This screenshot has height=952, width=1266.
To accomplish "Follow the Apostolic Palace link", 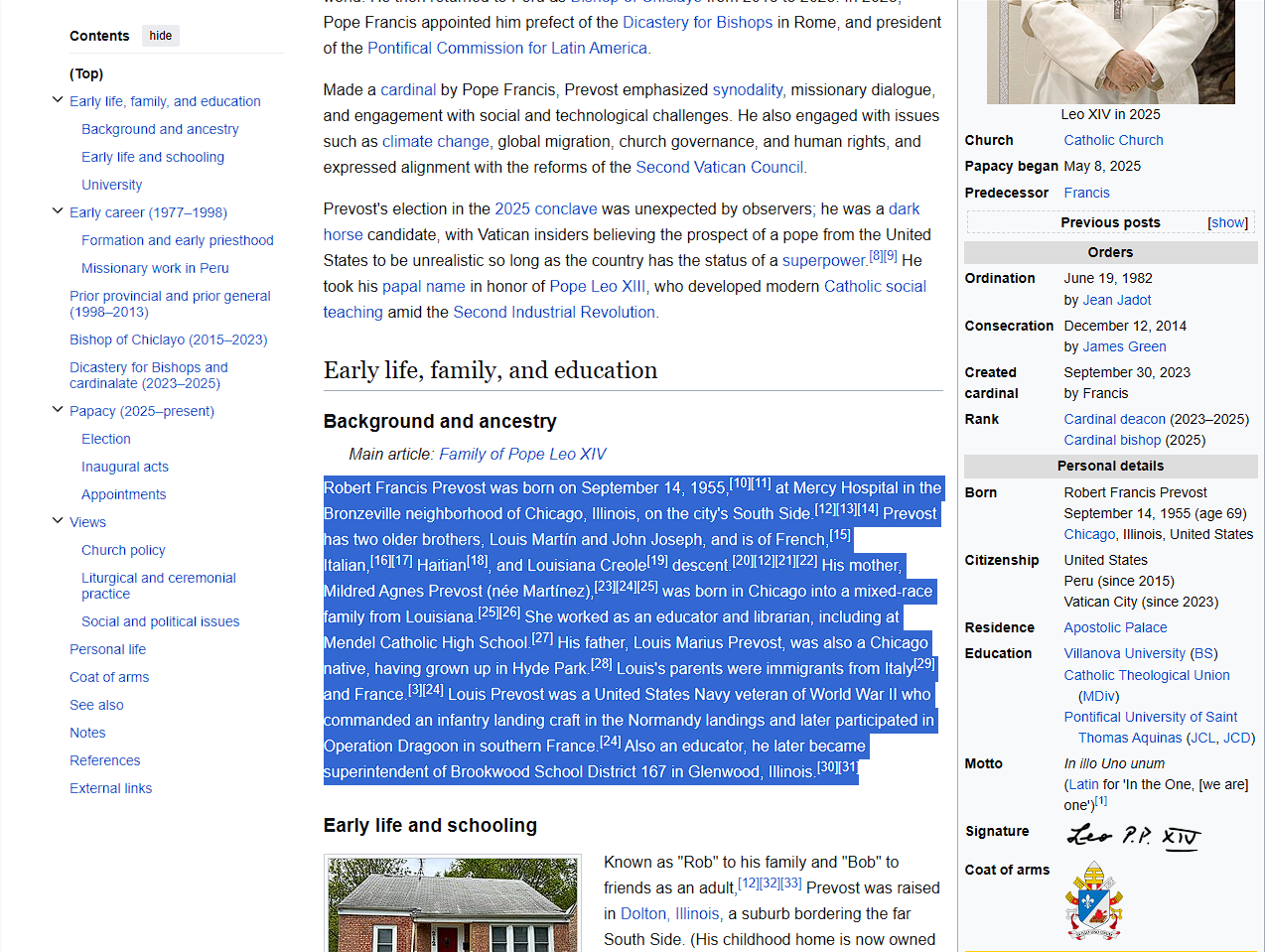I will pyautogui.click(x=1115, y=627).
